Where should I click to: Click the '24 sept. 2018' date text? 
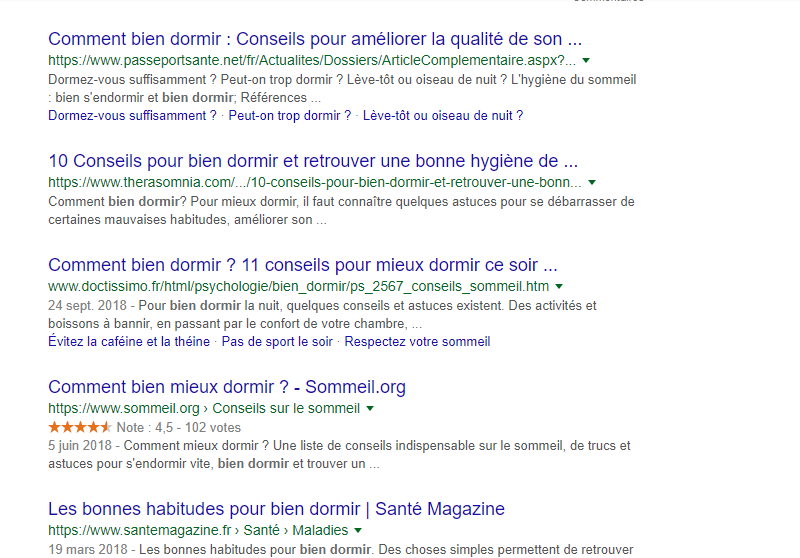[87, 306]
